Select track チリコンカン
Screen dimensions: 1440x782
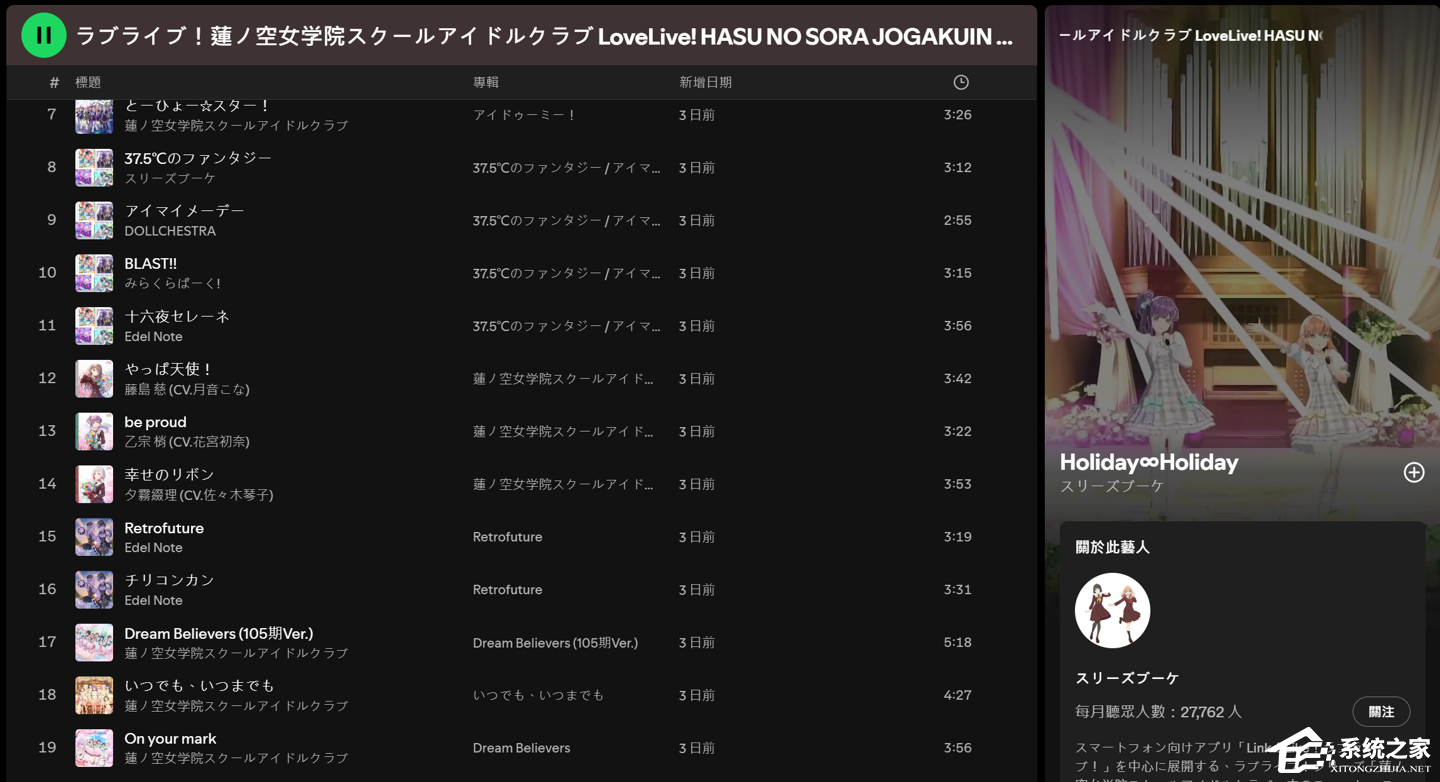[x=169, y=580]
